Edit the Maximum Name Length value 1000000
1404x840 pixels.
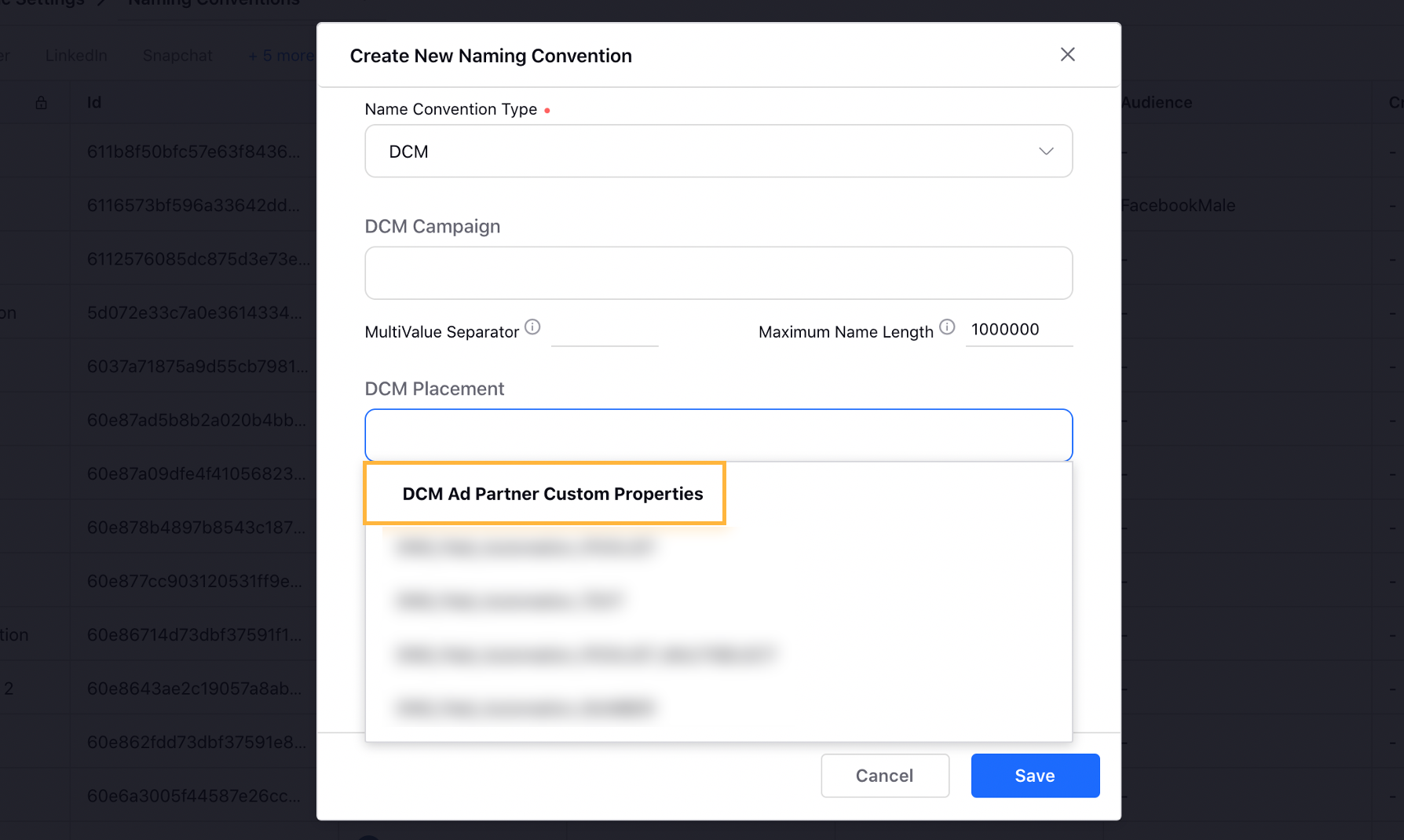(x=1019, y=330)
